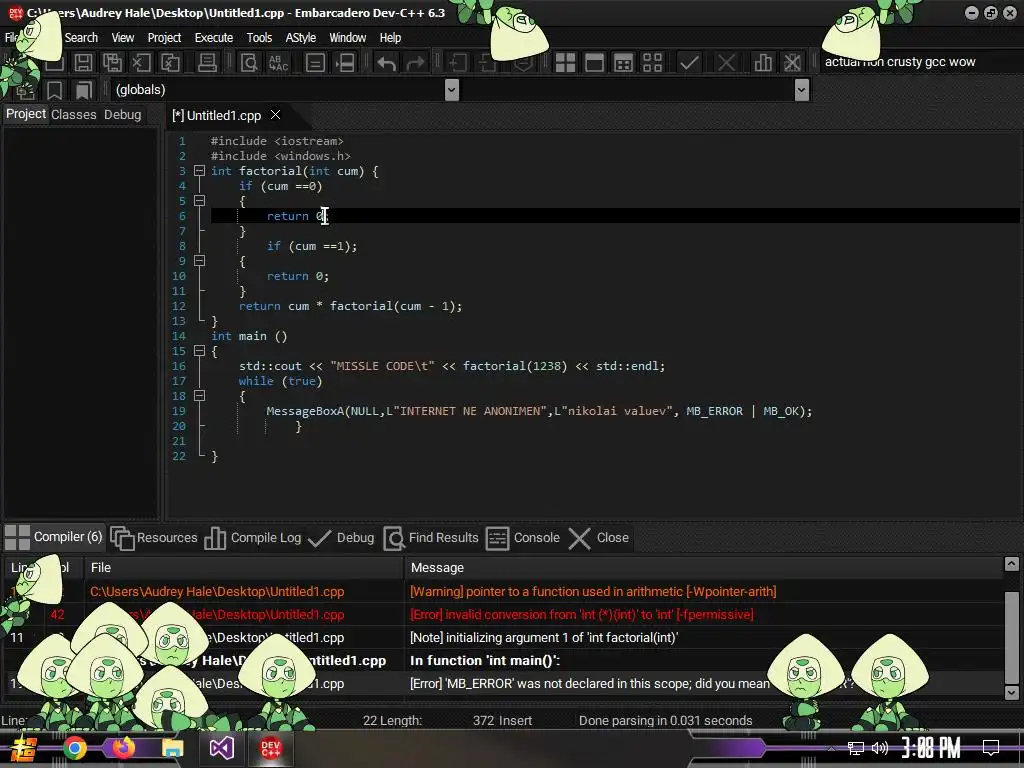Collapse the while loop fold at line 18
Viewport: 1024px width, 768px height.
coord(200,396)
